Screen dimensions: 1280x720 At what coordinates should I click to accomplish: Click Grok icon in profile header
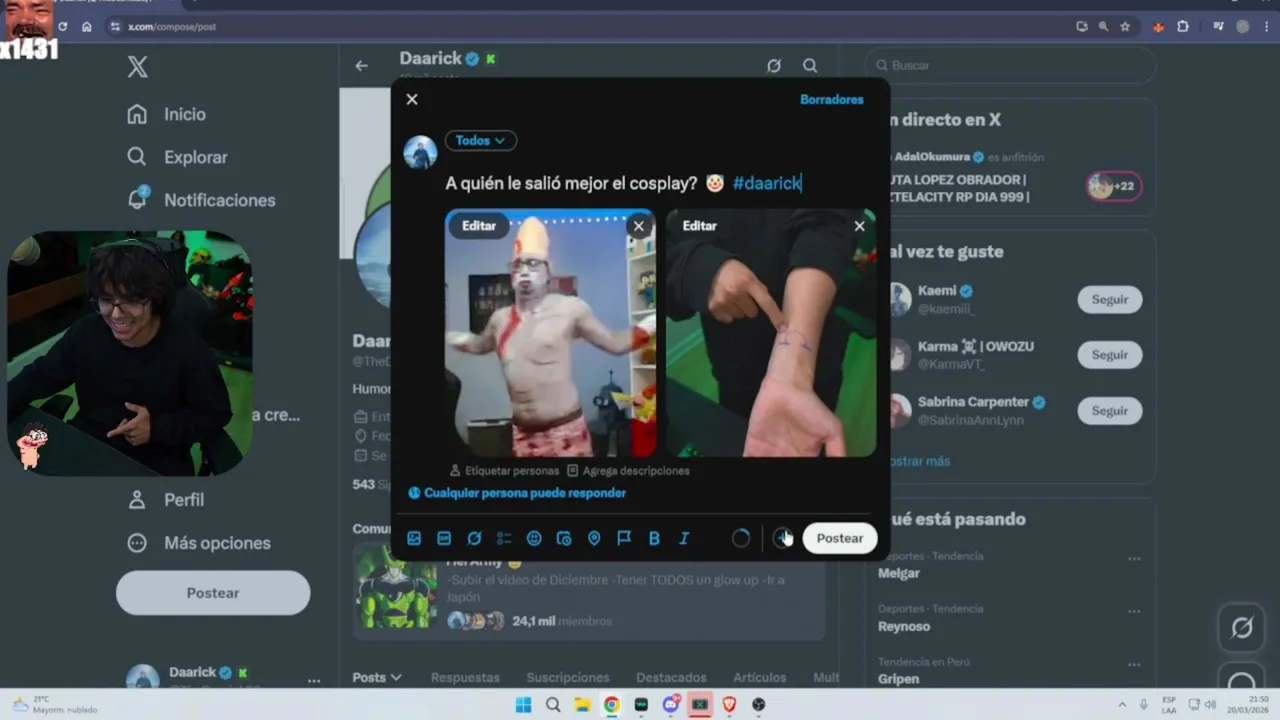click(774, 66)
